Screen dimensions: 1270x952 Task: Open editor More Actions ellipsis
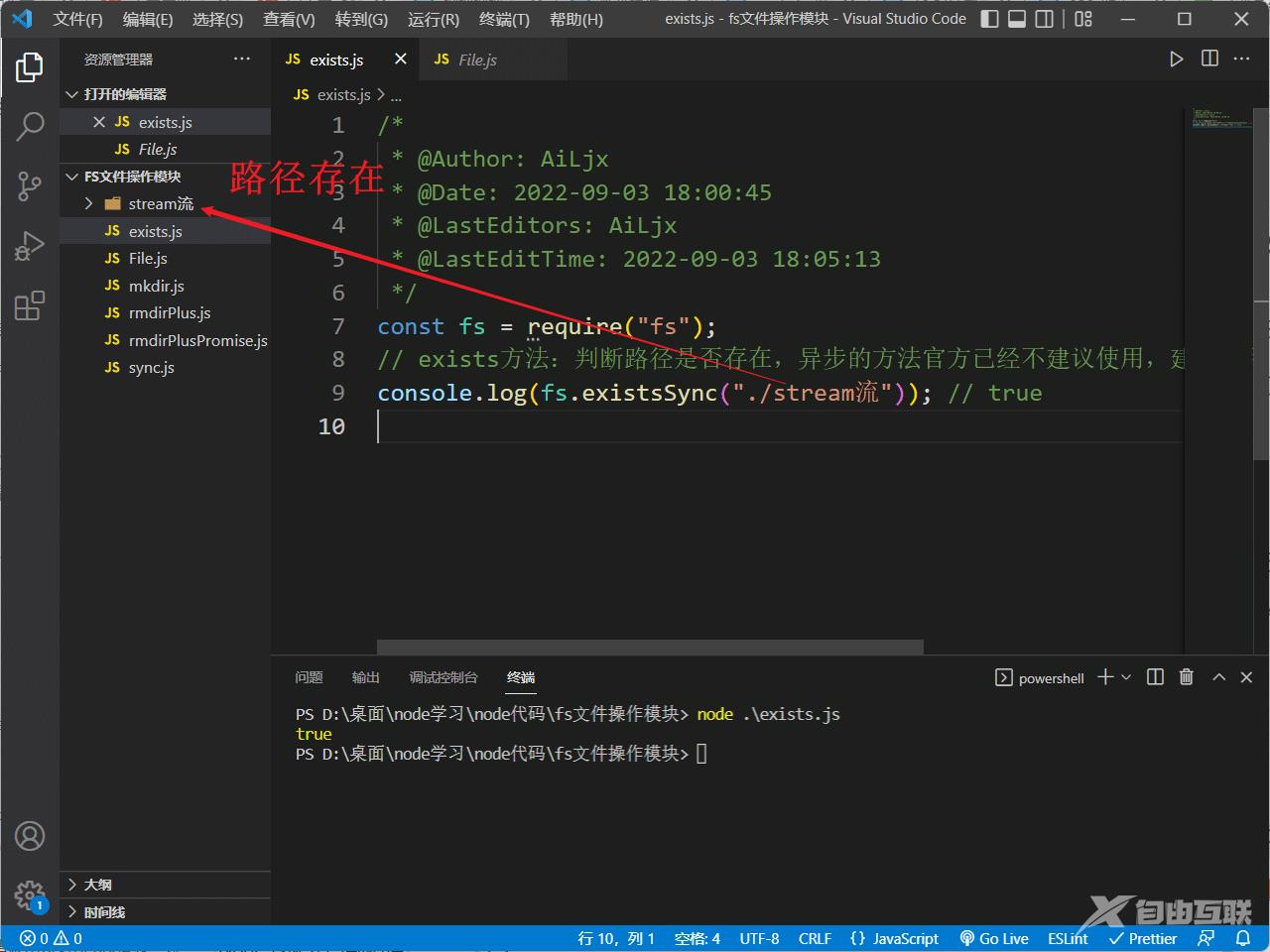point(1242,59)
